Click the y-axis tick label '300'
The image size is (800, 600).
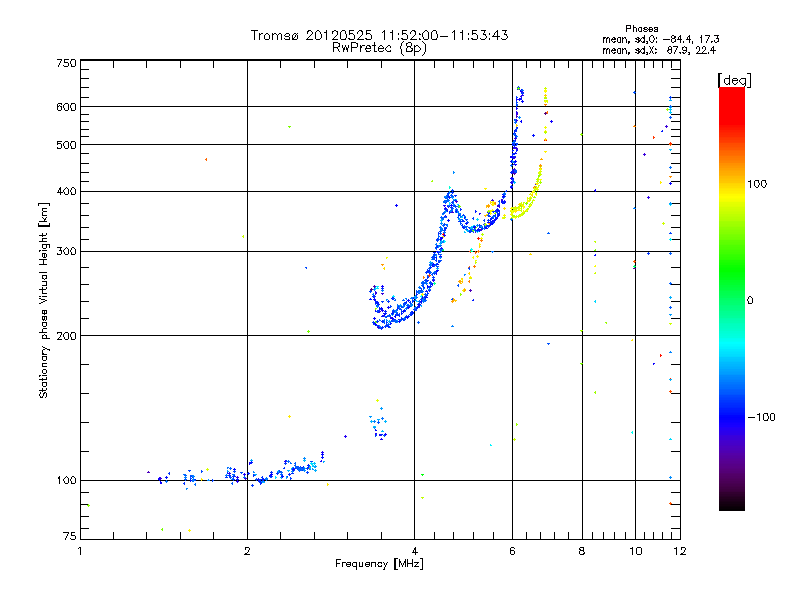click(x=66, y=252)
